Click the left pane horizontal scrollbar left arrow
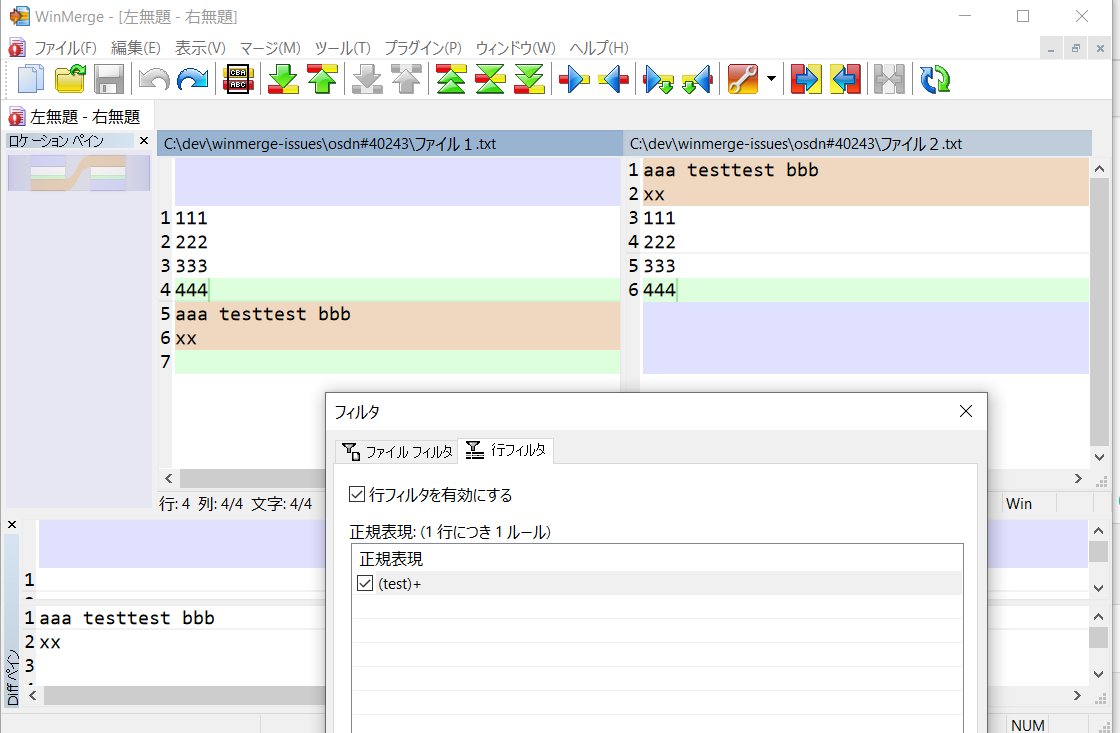Viewport: 1120px width, 733px height. pyautogui.click(x=168, y=479)
